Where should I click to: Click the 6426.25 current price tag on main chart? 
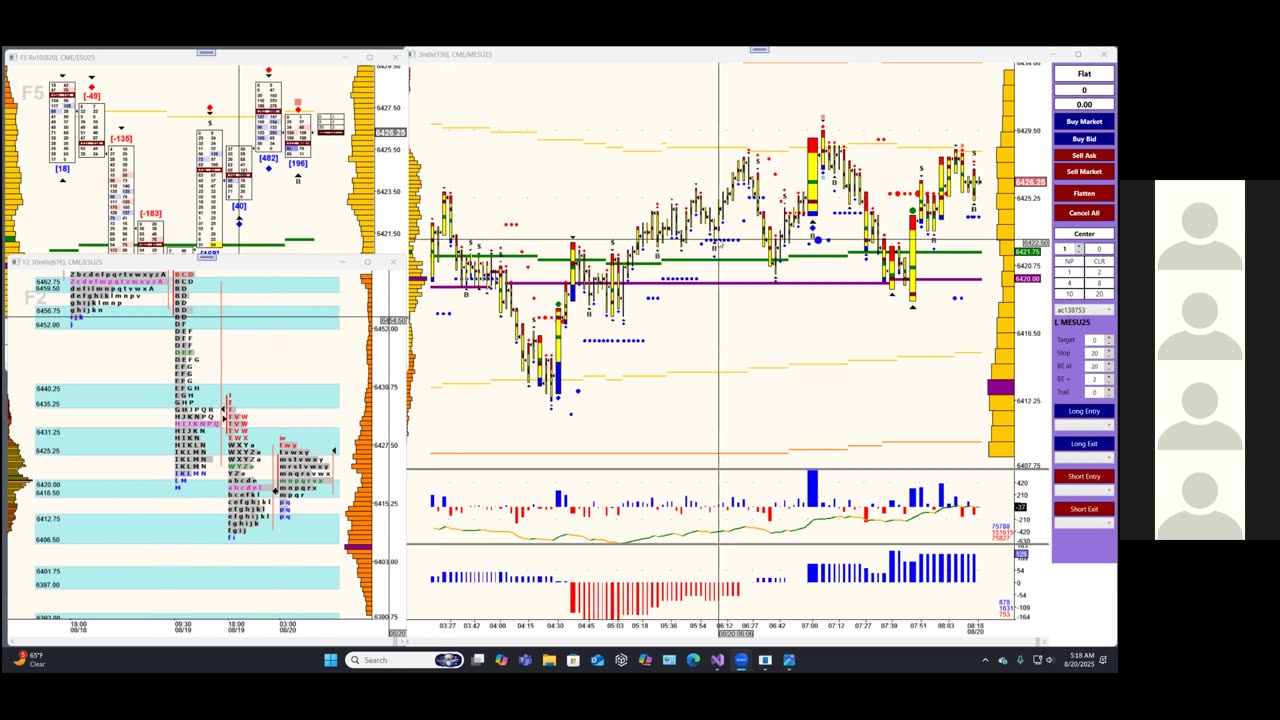point(1030,182)
